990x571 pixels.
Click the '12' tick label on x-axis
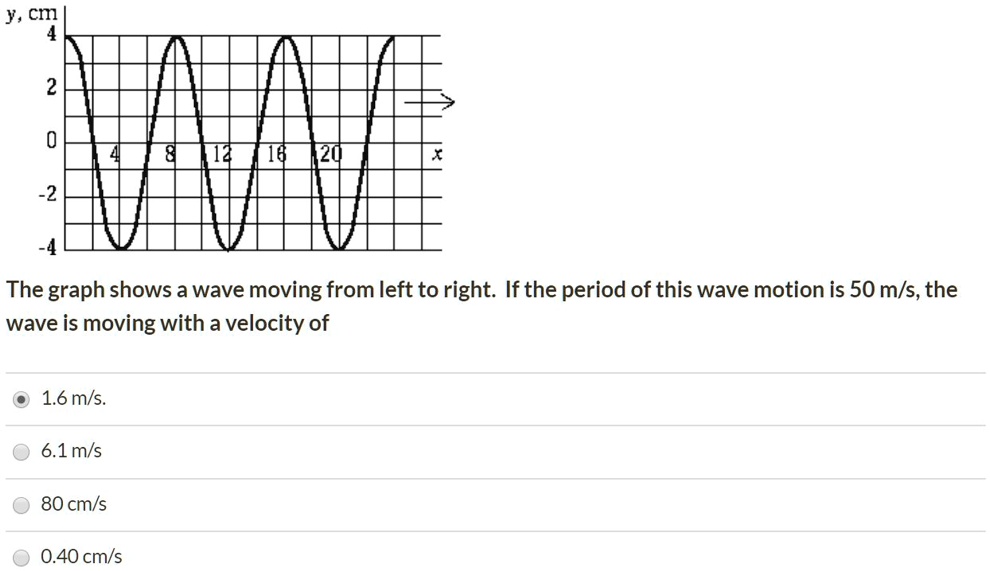[x=222, y=153]
